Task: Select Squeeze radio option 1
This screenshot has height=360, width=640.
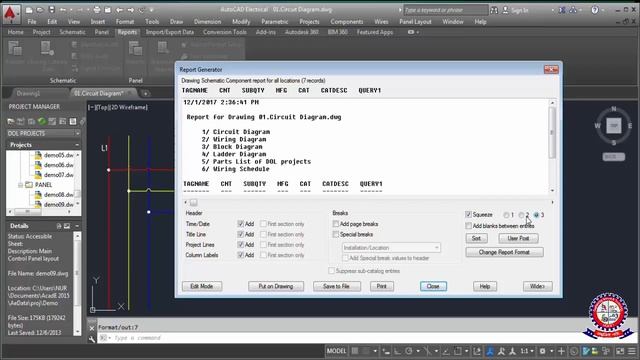Action: point(506,215)
